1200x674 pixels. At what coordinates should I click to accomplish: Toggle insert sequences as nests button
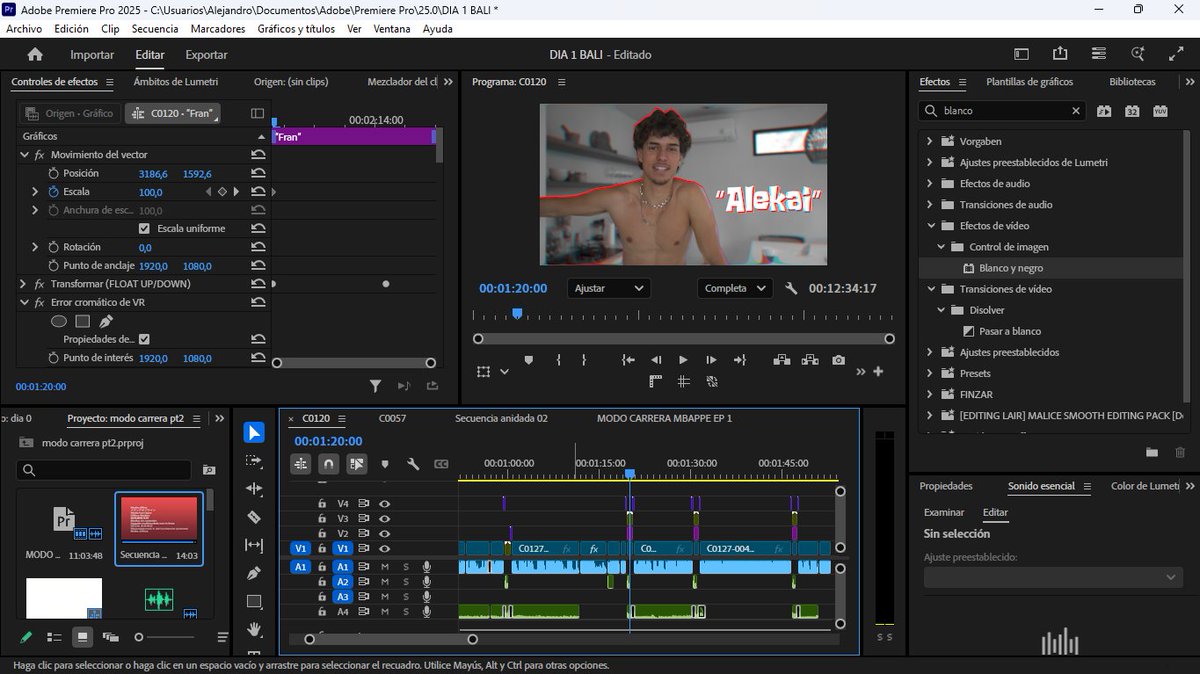(x=301, y=464)
